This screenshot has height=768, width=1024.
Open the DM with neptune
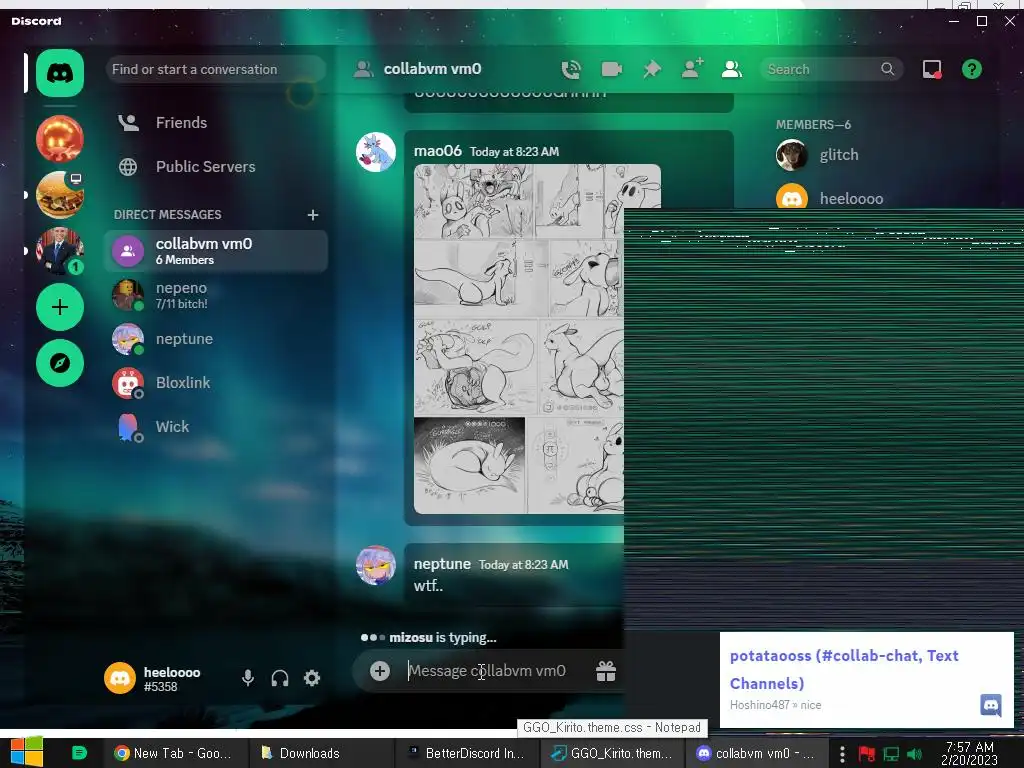pos(216,339)
